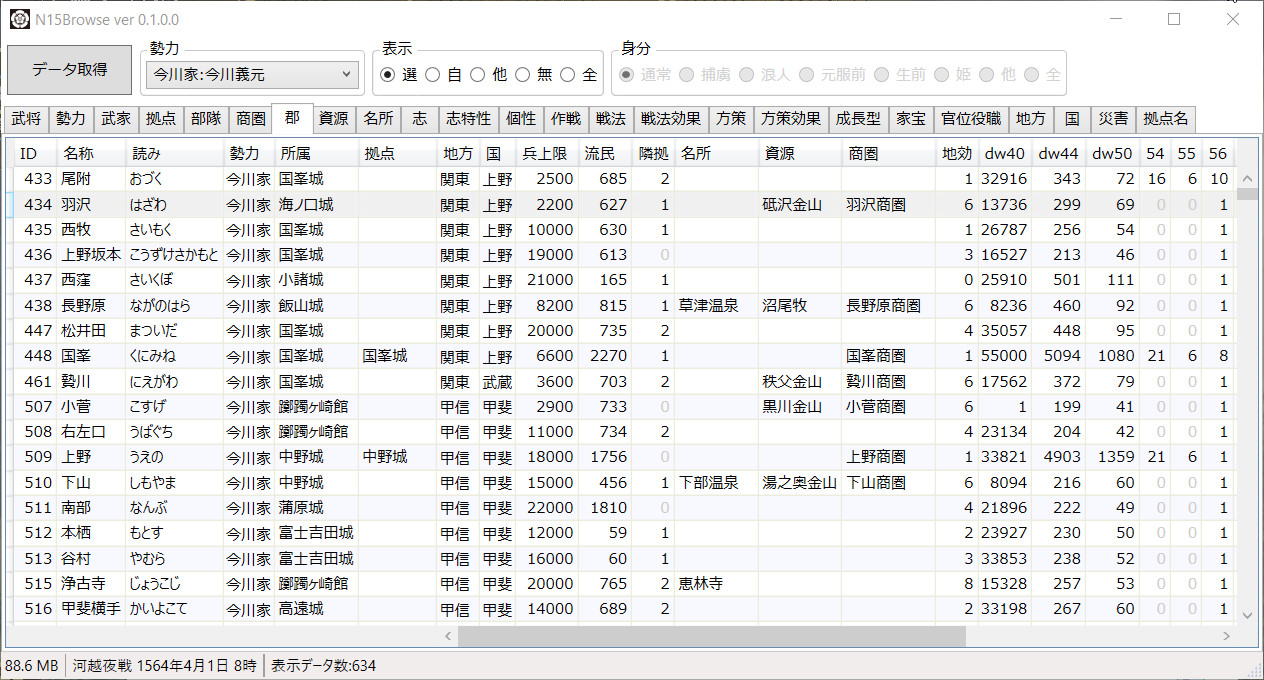This screenshot has width=1264, height=680.
Task: Click 高遠城 in the 甲斐横手 row
Action: [x=301, y=608]
